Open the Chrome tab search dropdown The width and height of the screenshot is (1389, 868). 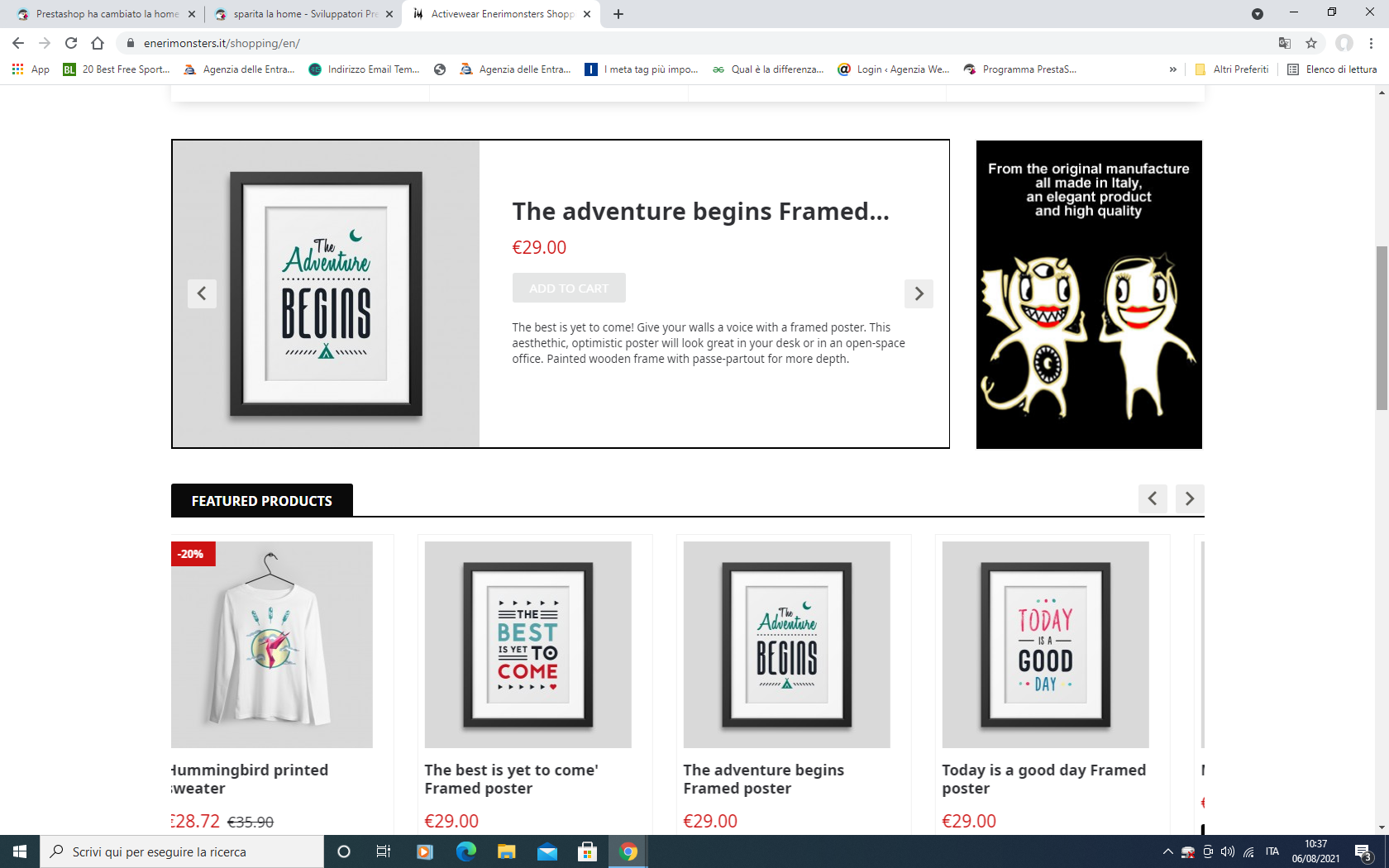click(x=1257, y=14)
